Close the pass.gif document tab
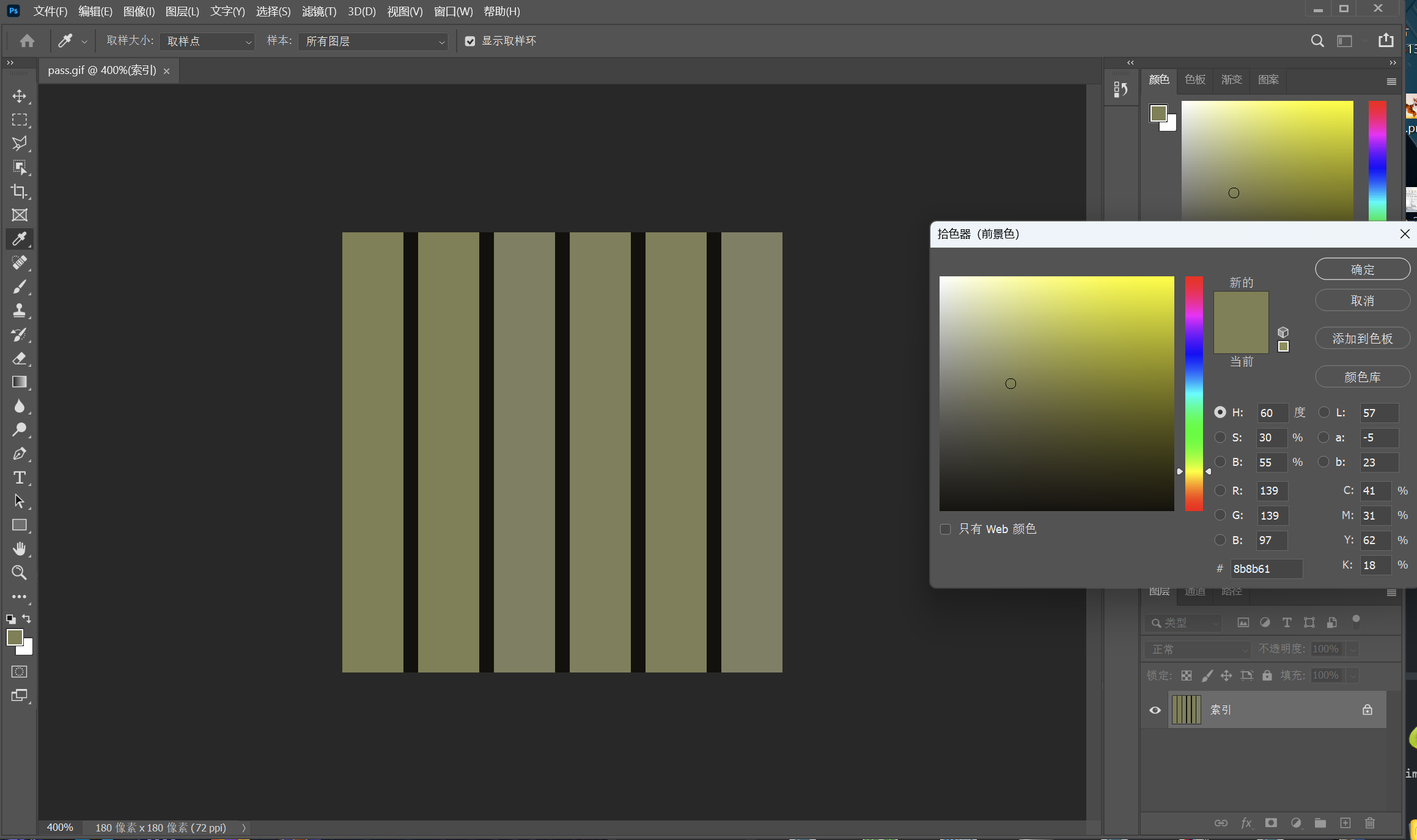This screenshot has width=1417, height=840. [x=166, y=72]
